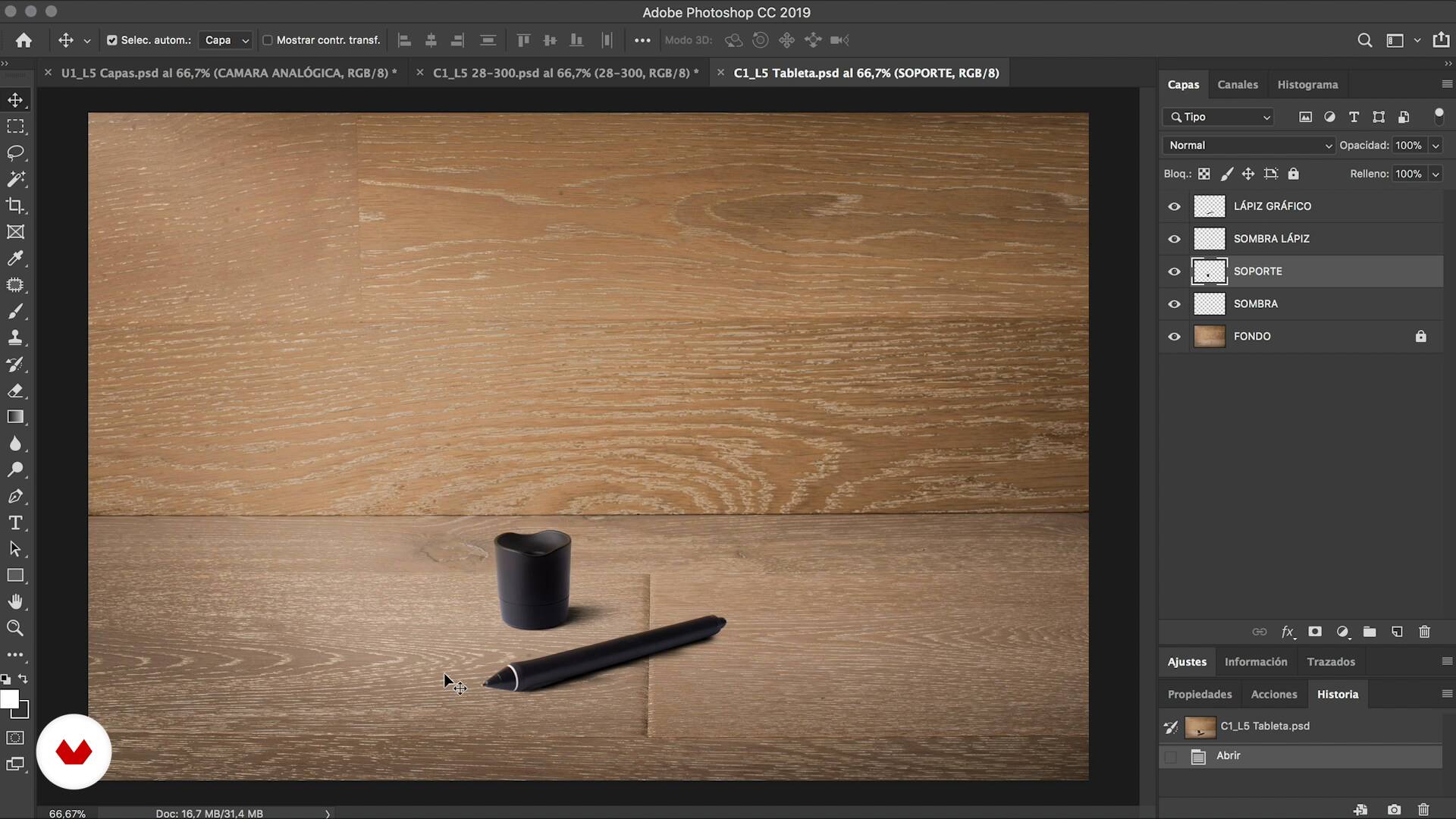Select the Horizontal Type tool

(15, 522)
